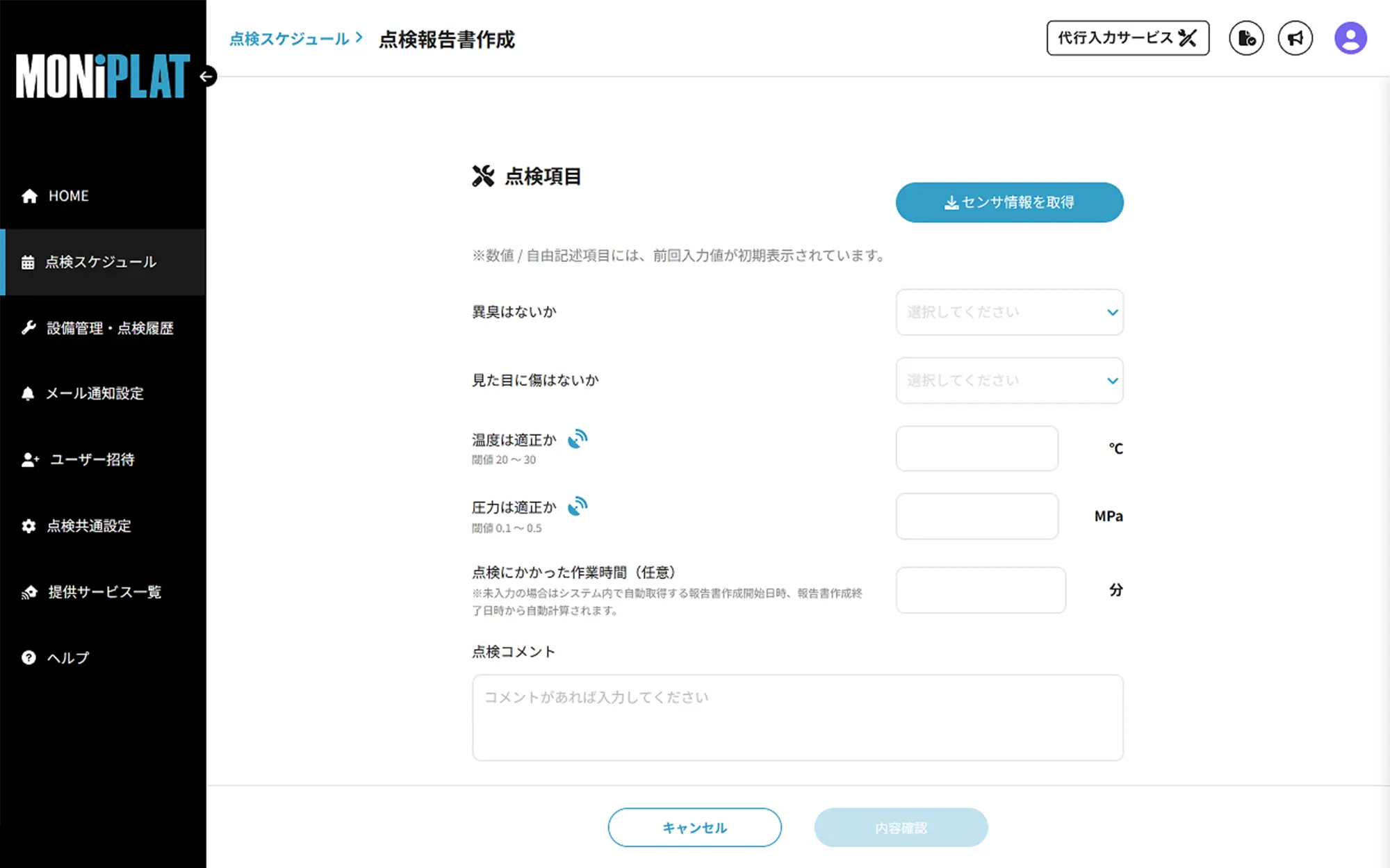Select the HOME icon in the sidebar

coord(29,195)
